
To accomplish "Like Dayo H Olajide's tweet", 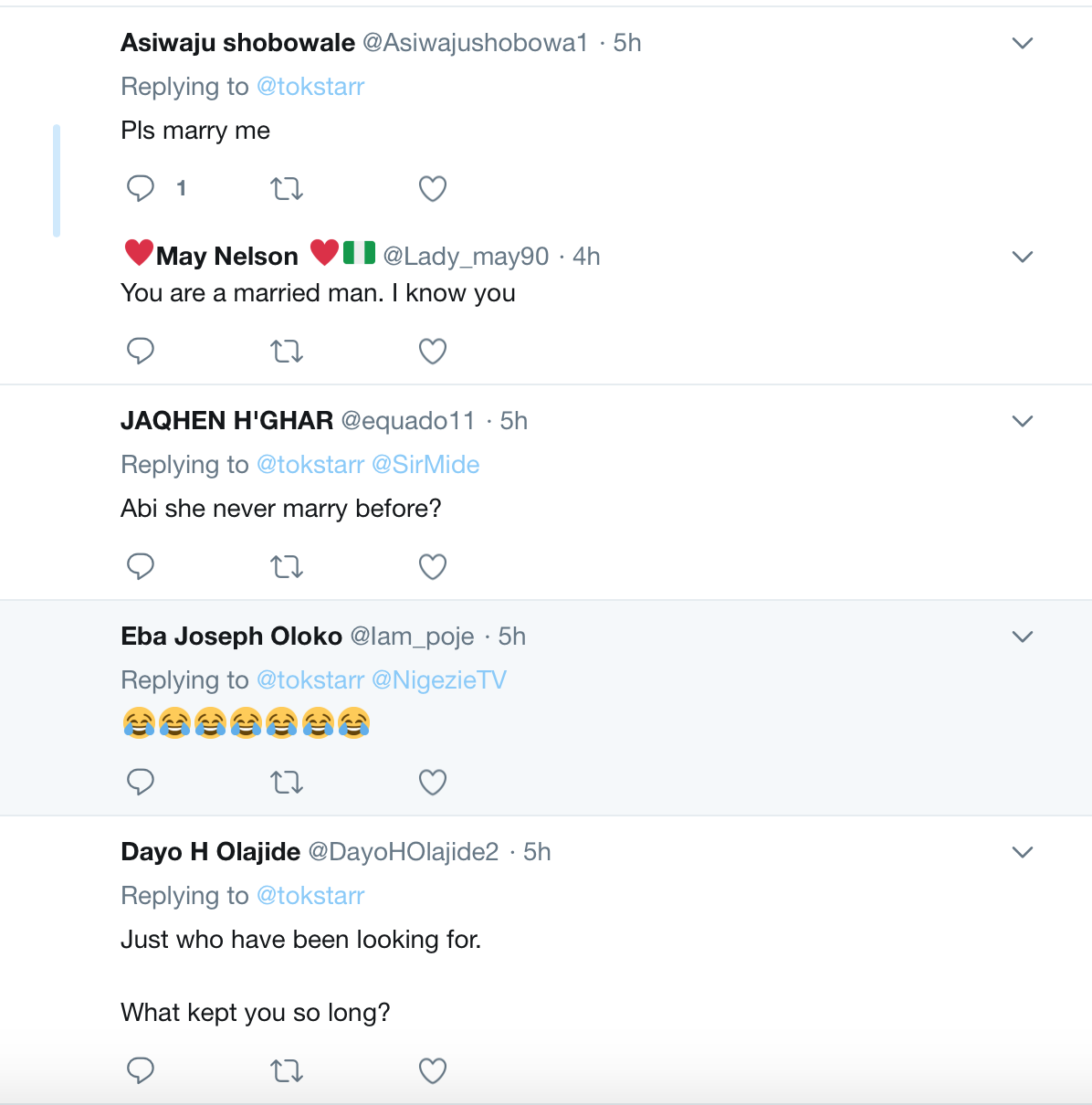I will click(433, 1070).
